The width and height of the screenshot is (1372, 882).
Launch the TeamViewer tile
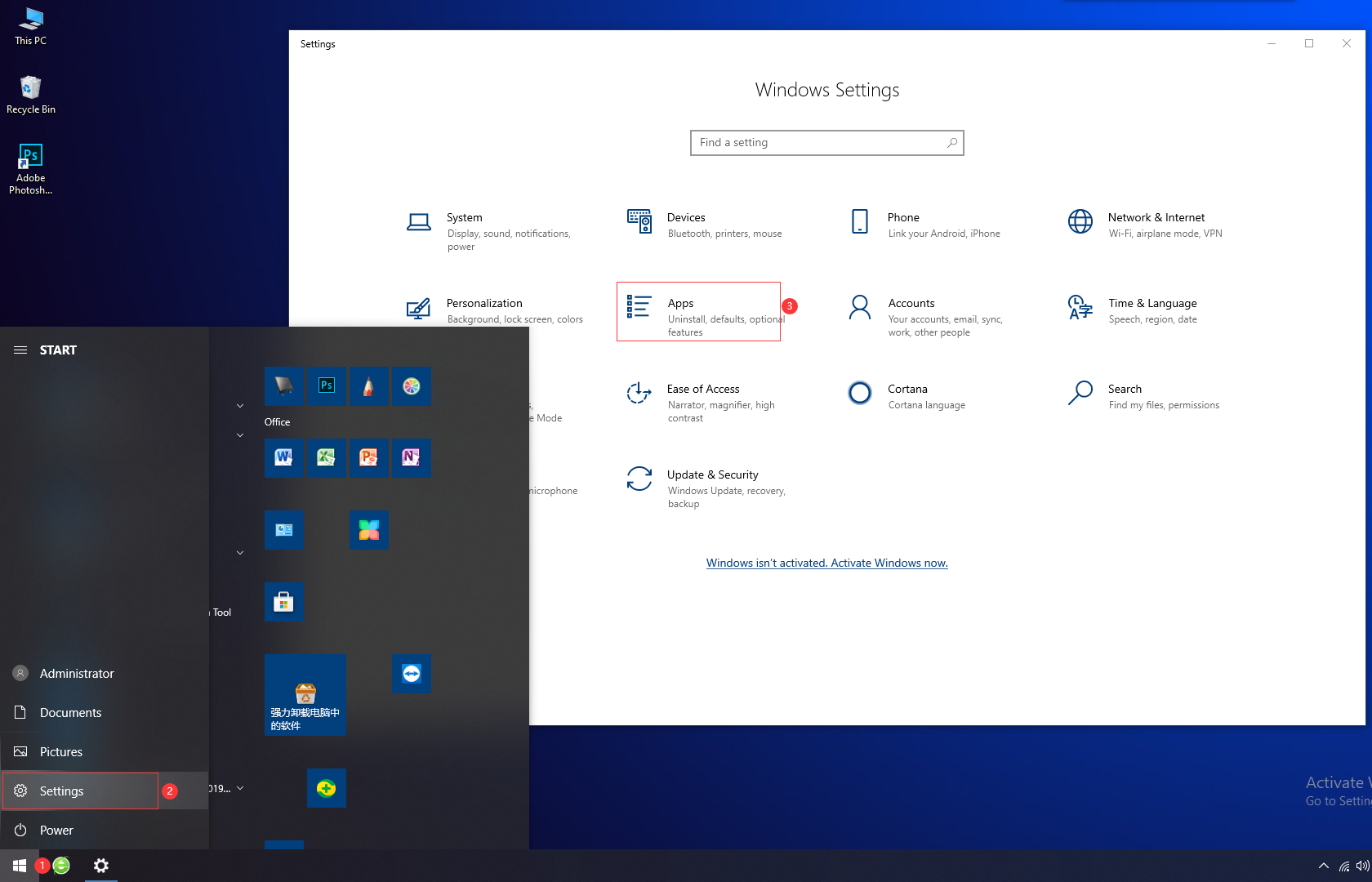(411, 674)
